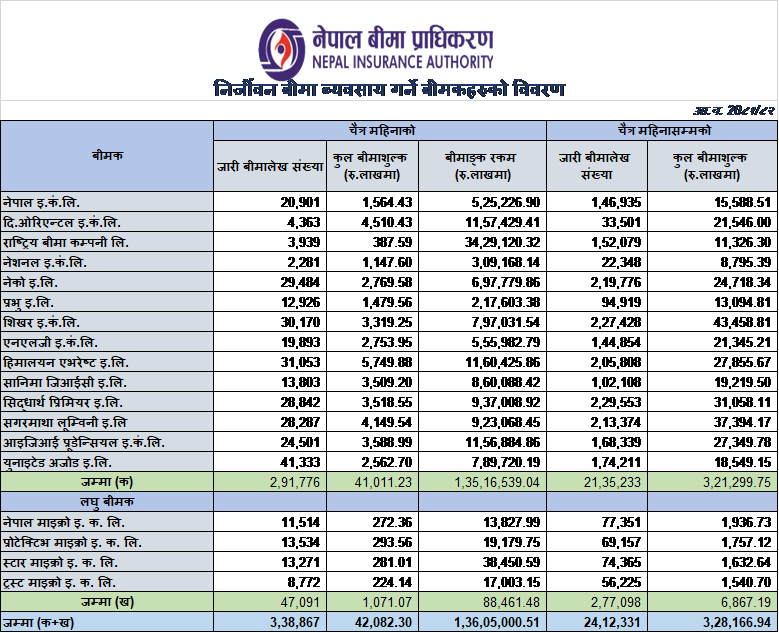779x633 pixels.
Task: Select the row label 'प्रभु इ.लि.'
Action: coord(28,302)
